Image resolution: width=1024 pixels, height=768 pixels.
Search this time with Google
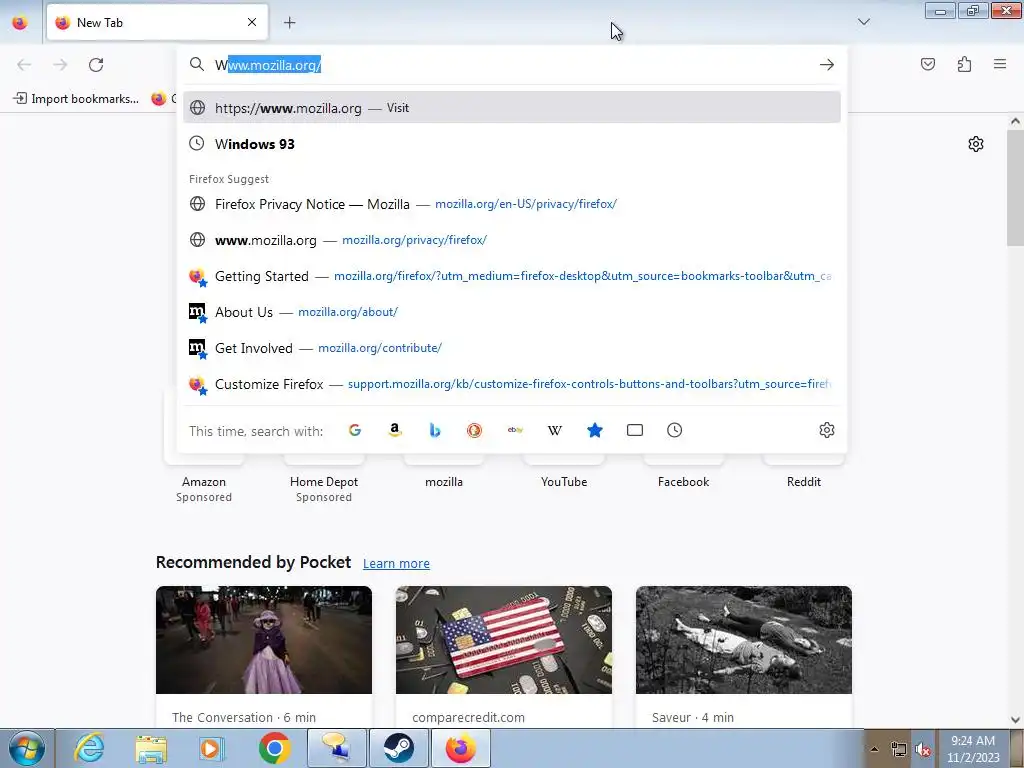click(355, 430)
